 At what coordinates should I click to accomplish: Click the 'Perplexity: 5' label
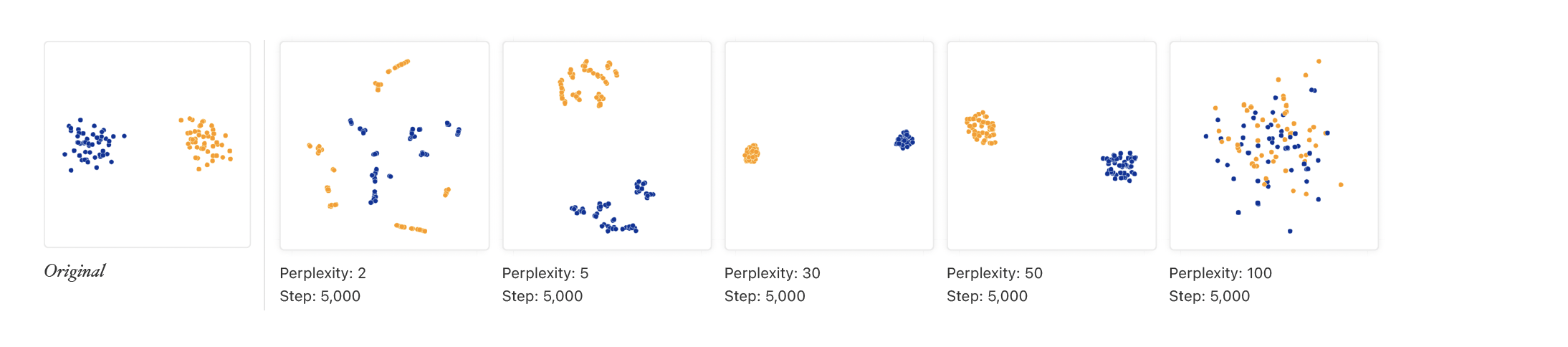[545, 273]
